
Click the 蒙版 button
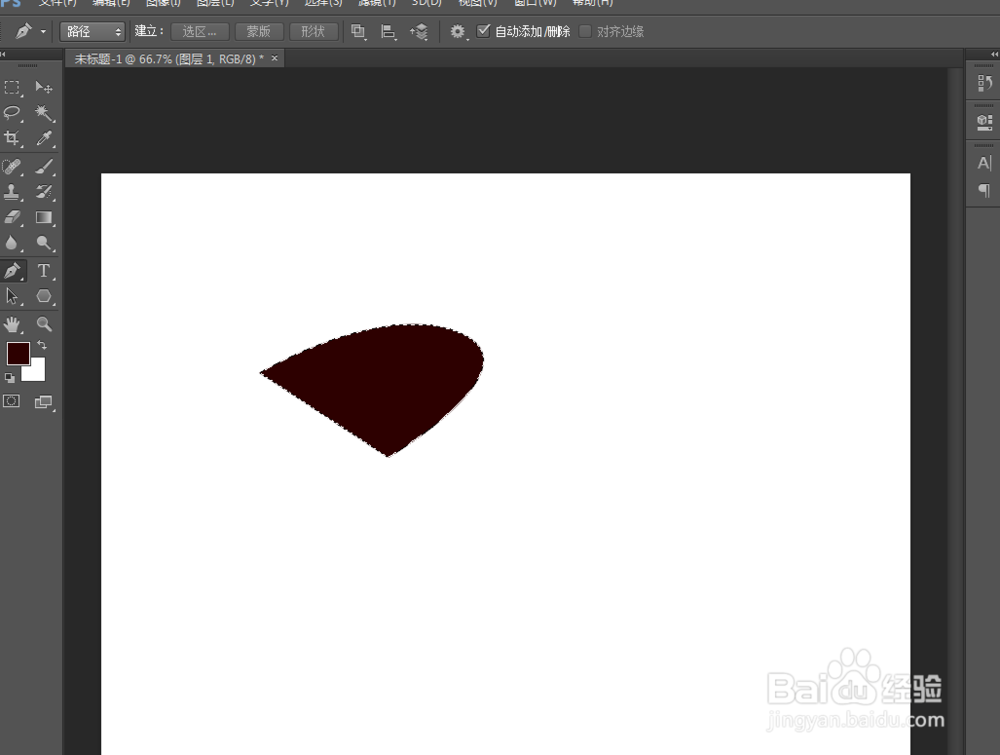[x=259, y=31]
